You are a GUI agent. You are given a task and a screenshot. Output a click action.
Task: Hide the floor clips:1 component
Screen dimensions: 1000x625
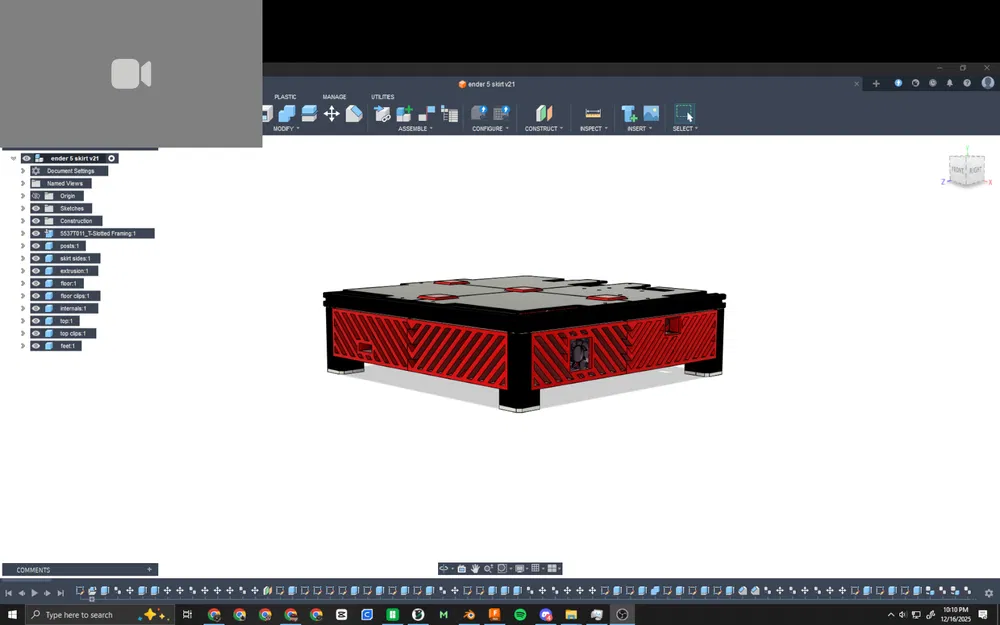pos(36,296)
